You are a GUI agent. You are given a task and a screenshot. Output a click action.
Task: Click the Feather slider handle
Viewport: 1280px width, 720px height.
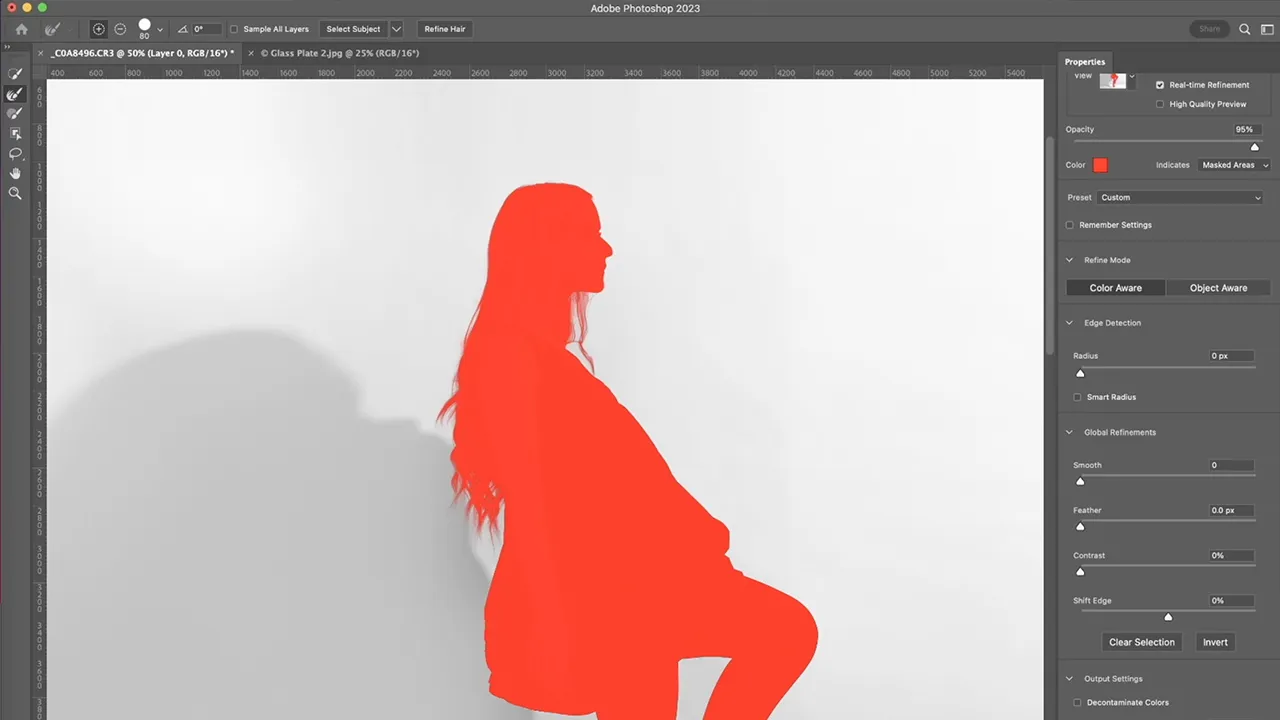click(x=1080, y=526)
